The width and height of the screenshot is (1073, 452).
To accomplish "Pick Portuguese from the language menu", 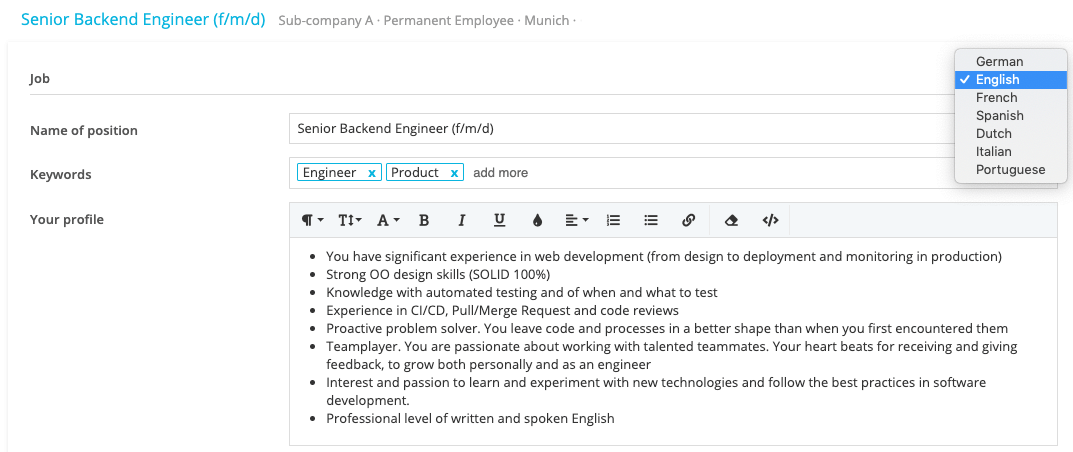I will pos(1010,170).
